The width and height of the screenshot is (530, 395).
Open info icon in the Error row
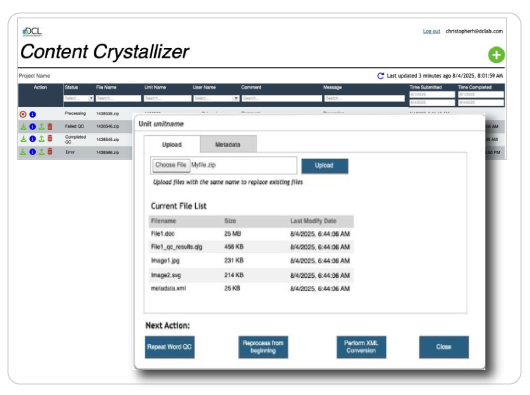click(32, 152)
